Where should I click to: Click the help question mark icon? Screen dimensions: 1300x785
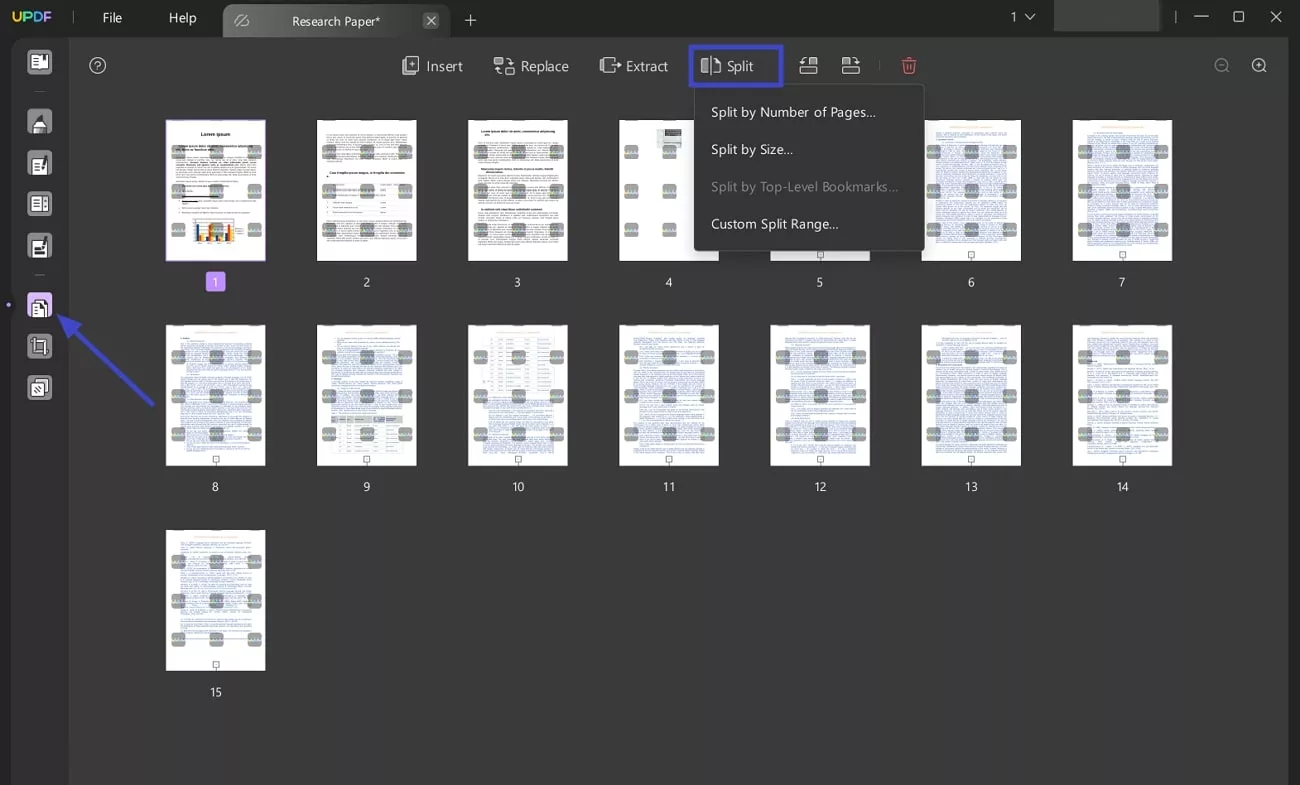[97, 66]
